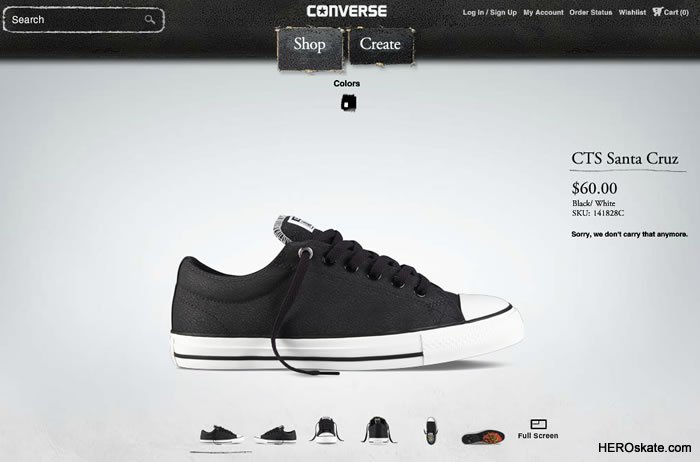The image size is (700, 462).
Task: Check Order Status link
Action: (591, 12)
